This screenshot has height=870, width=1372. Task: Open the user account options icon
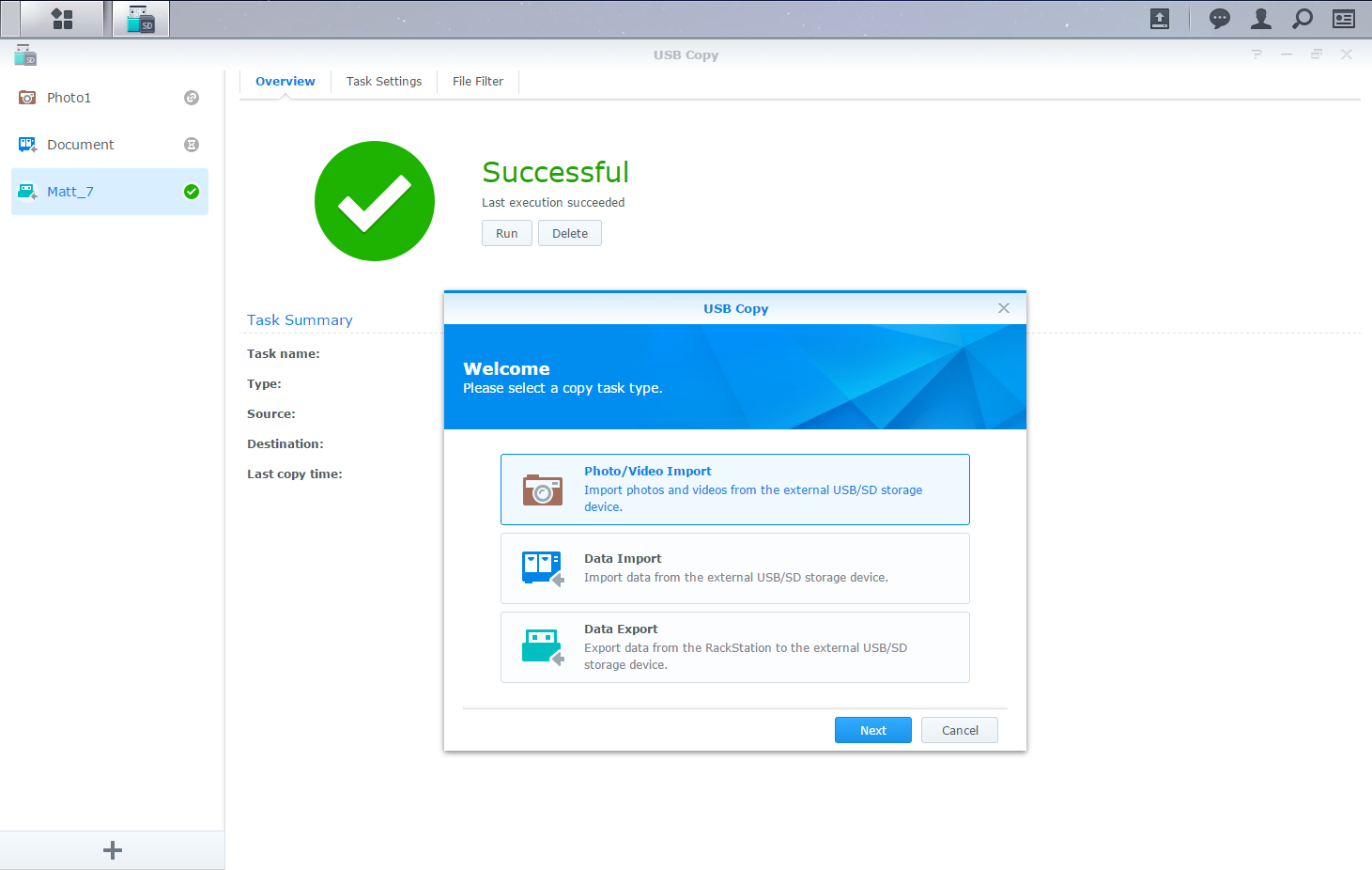pos(1261,19)
